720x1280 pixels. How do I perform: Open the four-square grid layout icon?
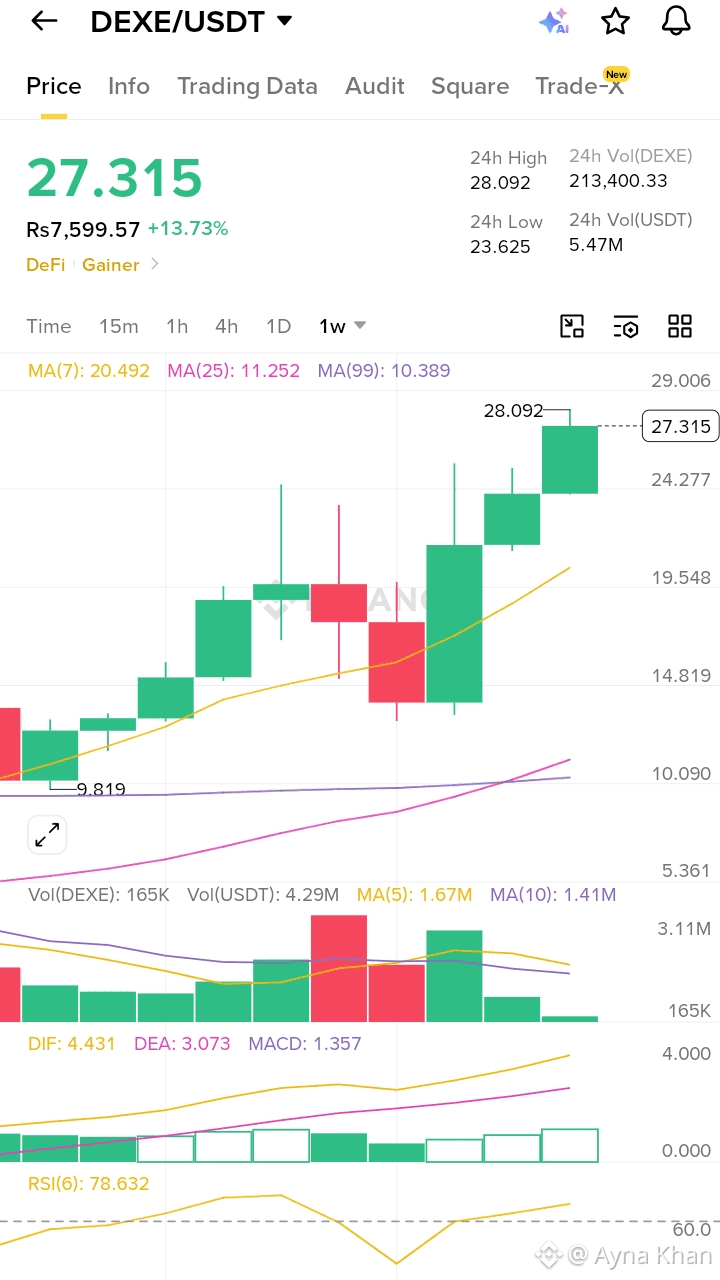[x=680, y=326]
